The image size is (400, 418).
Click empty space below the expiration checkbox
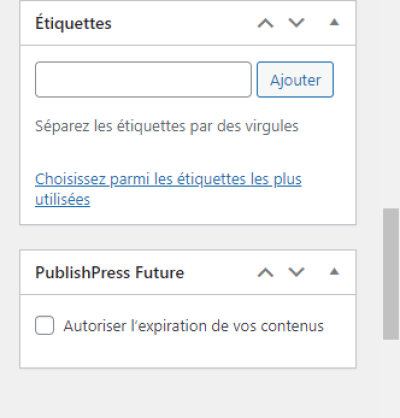pos(188,352)
